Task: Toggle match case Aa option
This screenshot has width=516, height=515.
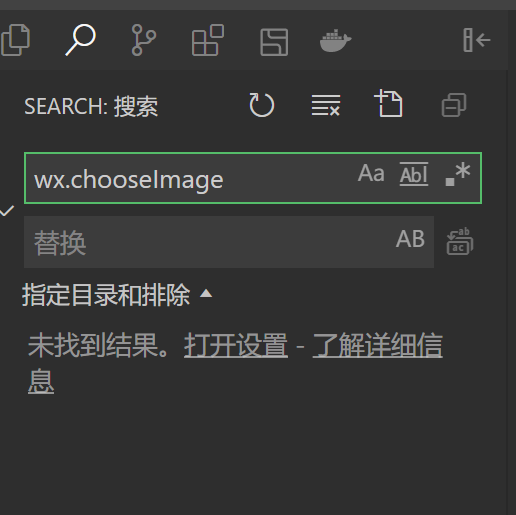Action: pos(371,173)
